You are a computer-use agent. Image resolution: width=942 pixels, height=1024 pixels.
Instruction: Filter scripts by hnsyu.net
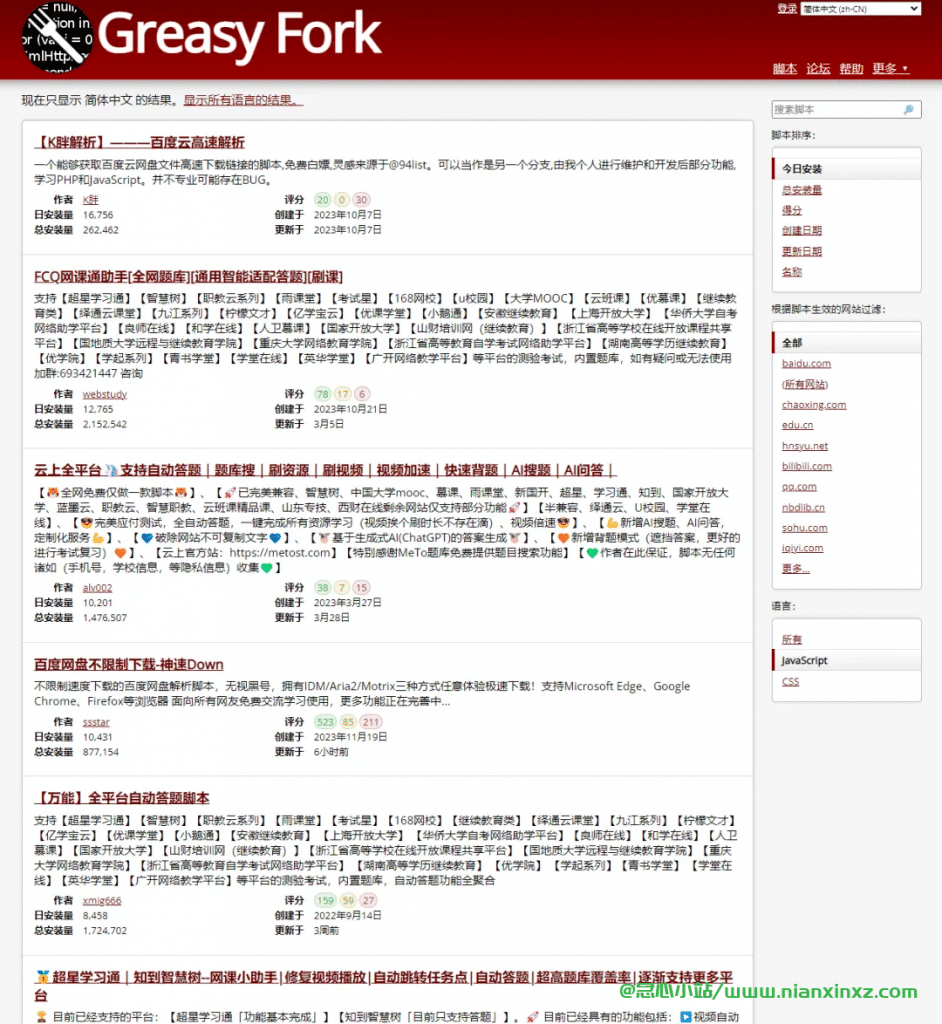tap(805, 446)
